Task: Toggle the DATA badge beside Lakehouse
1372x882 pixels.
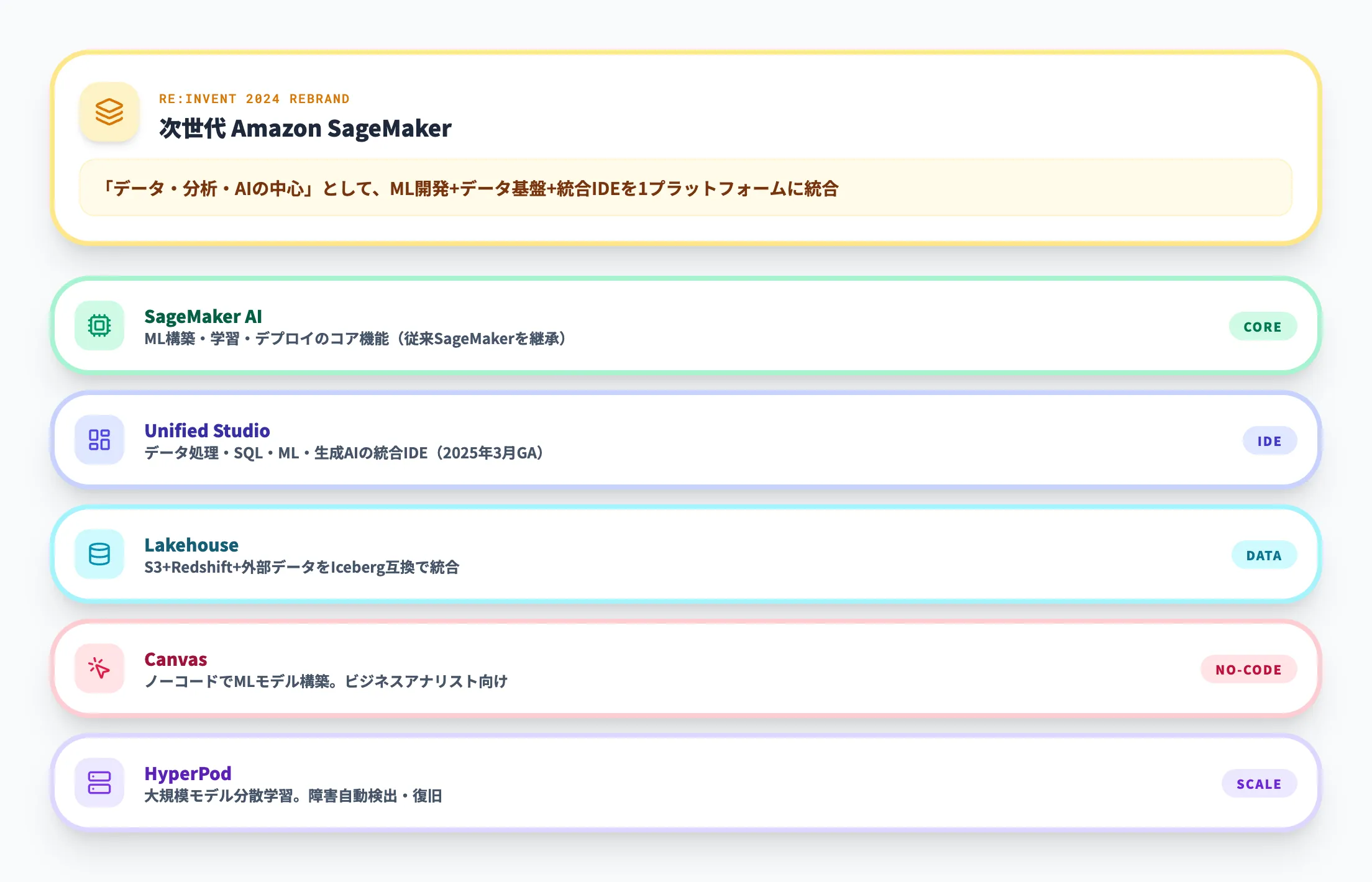Action: click(1264, 555)
